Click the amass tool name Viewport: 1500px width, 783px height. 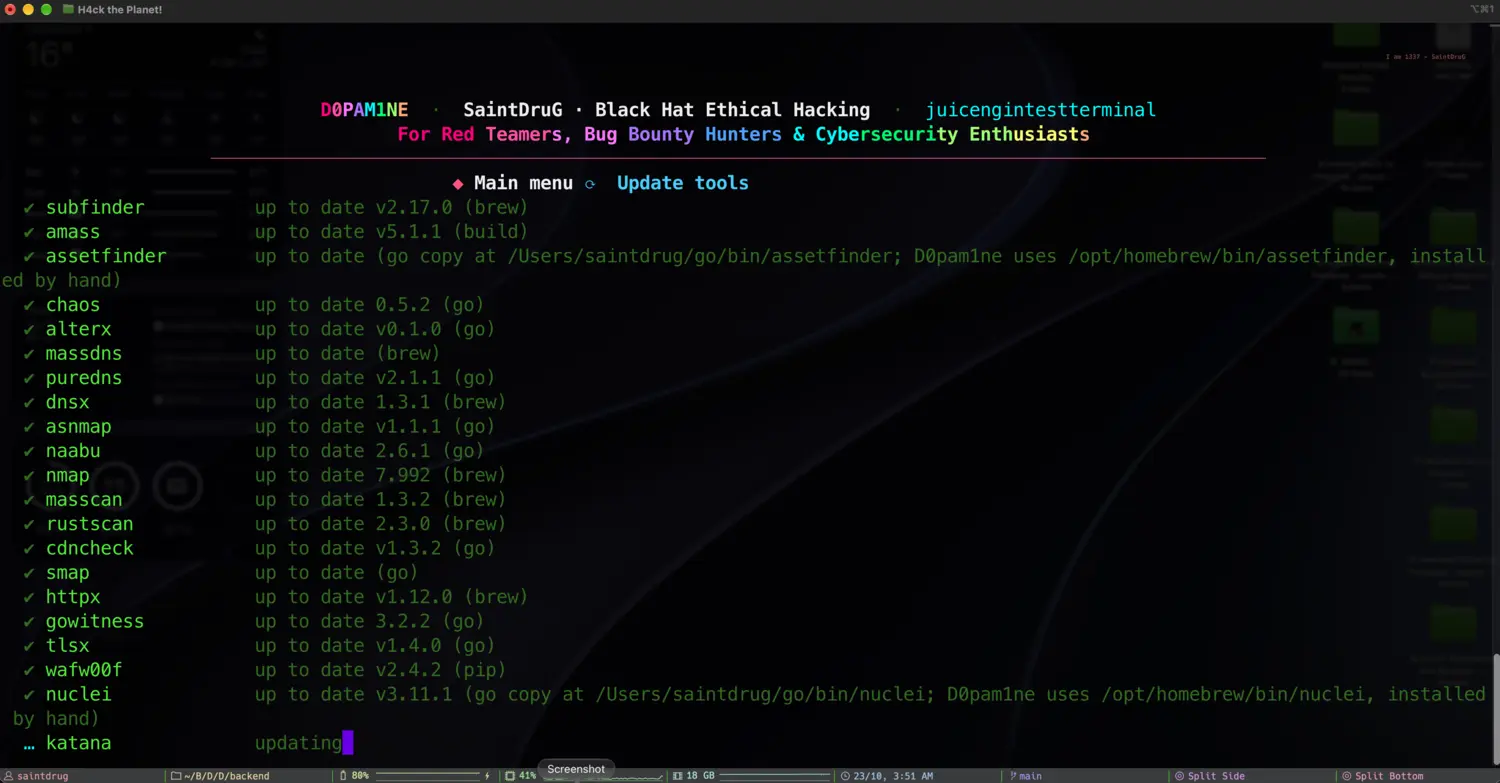click(73, 232)
